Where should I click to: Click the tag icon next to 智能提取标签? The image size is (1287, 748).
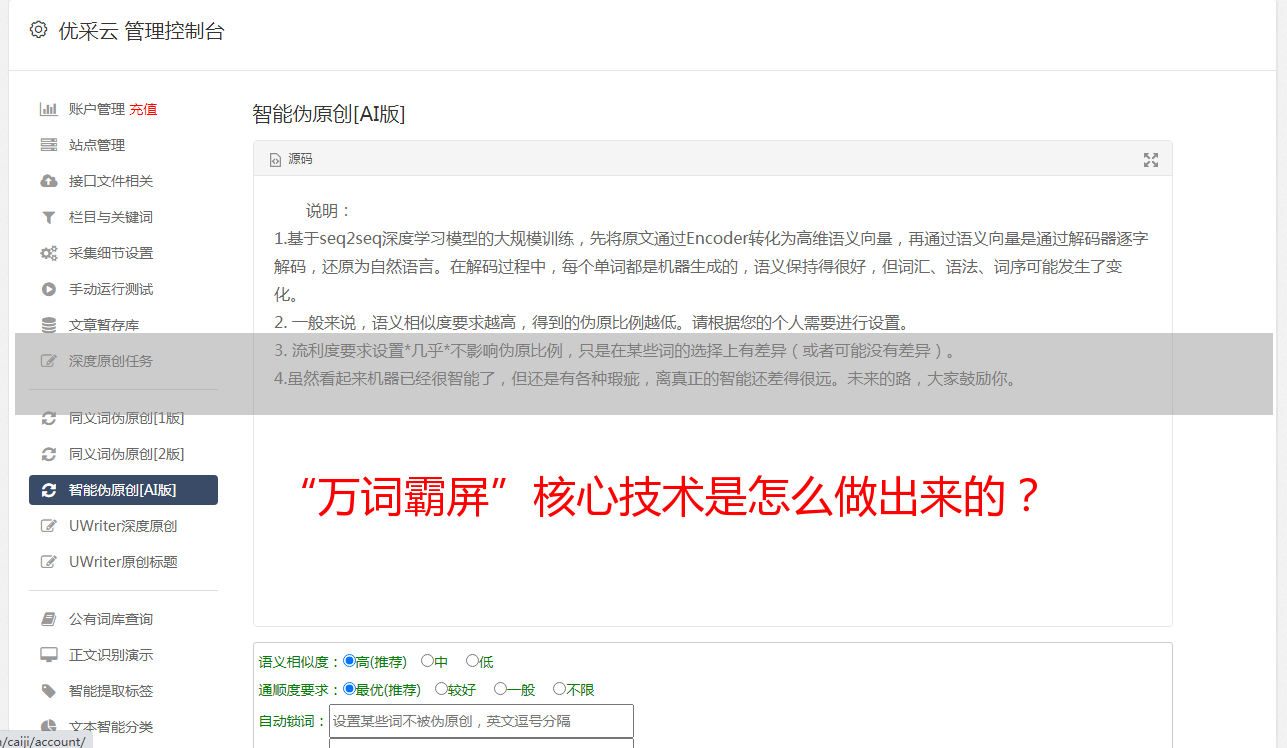(x=48, y=691)
